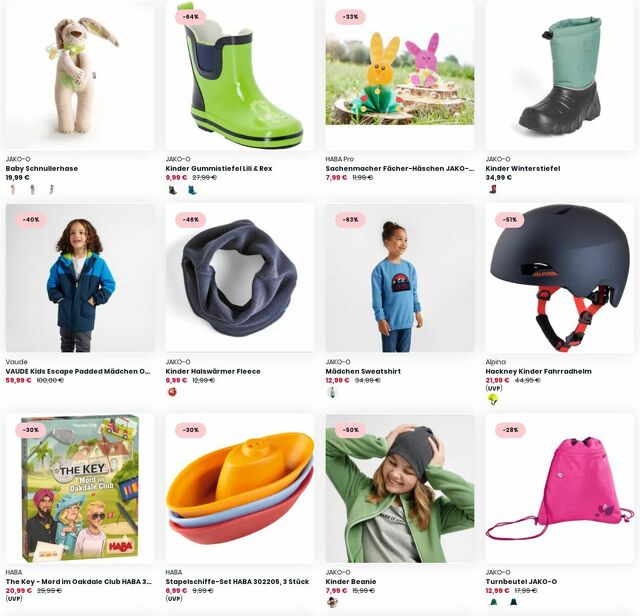The image size is (640, 616).
Task: Open the Sachenmacher Fächer-Häschen product link
Action: (400, 168)
